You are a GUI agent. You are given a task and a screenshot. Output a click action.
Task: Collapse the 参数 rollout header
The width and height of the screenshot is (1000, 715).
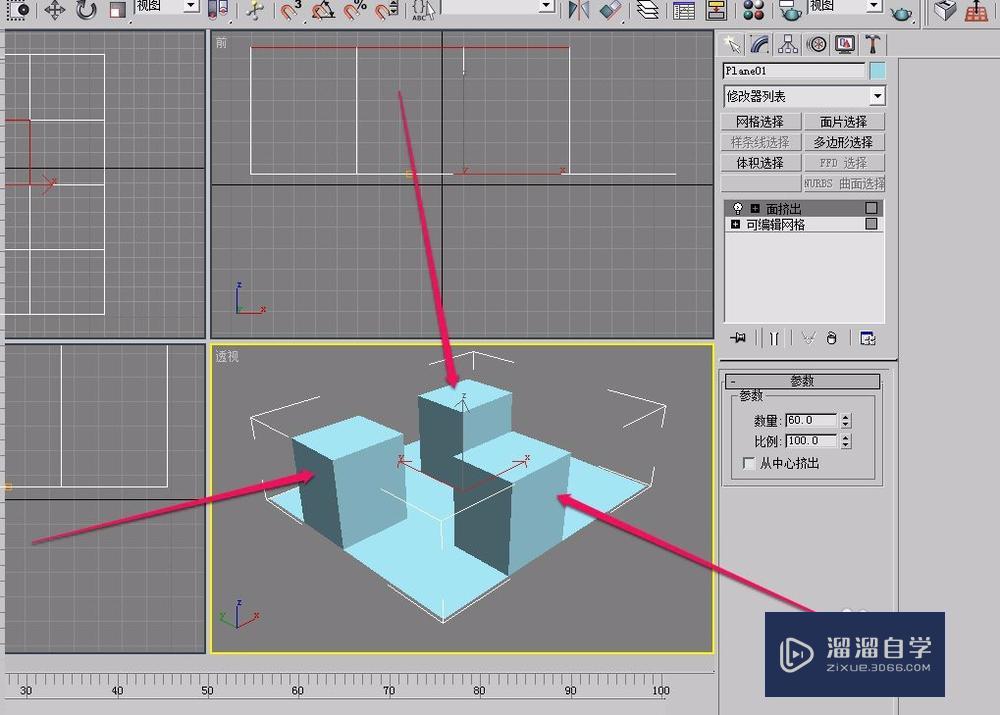click(802, 381)
